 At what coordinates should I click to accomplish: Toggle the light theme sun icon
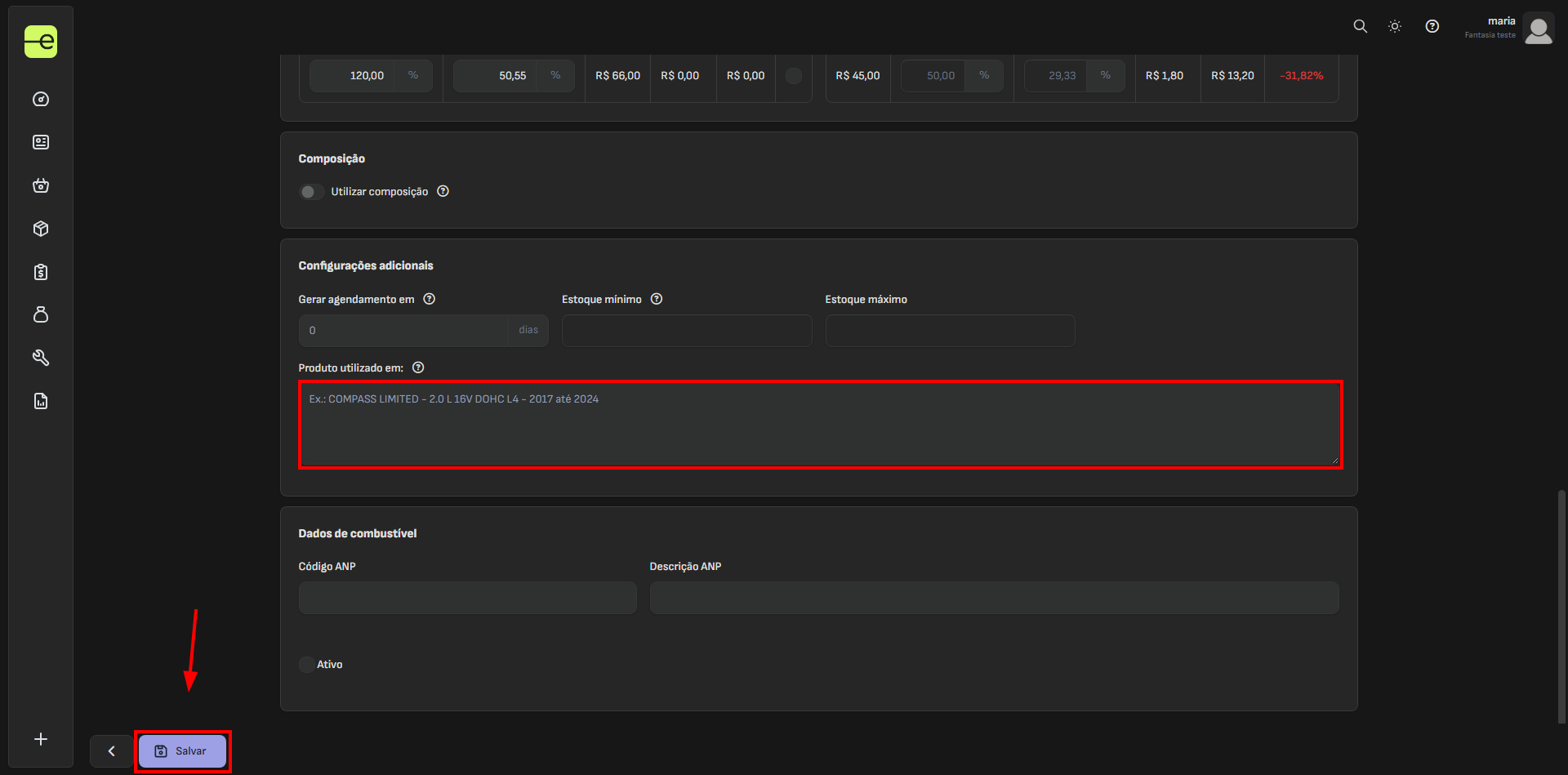[x=1395, y=26]
